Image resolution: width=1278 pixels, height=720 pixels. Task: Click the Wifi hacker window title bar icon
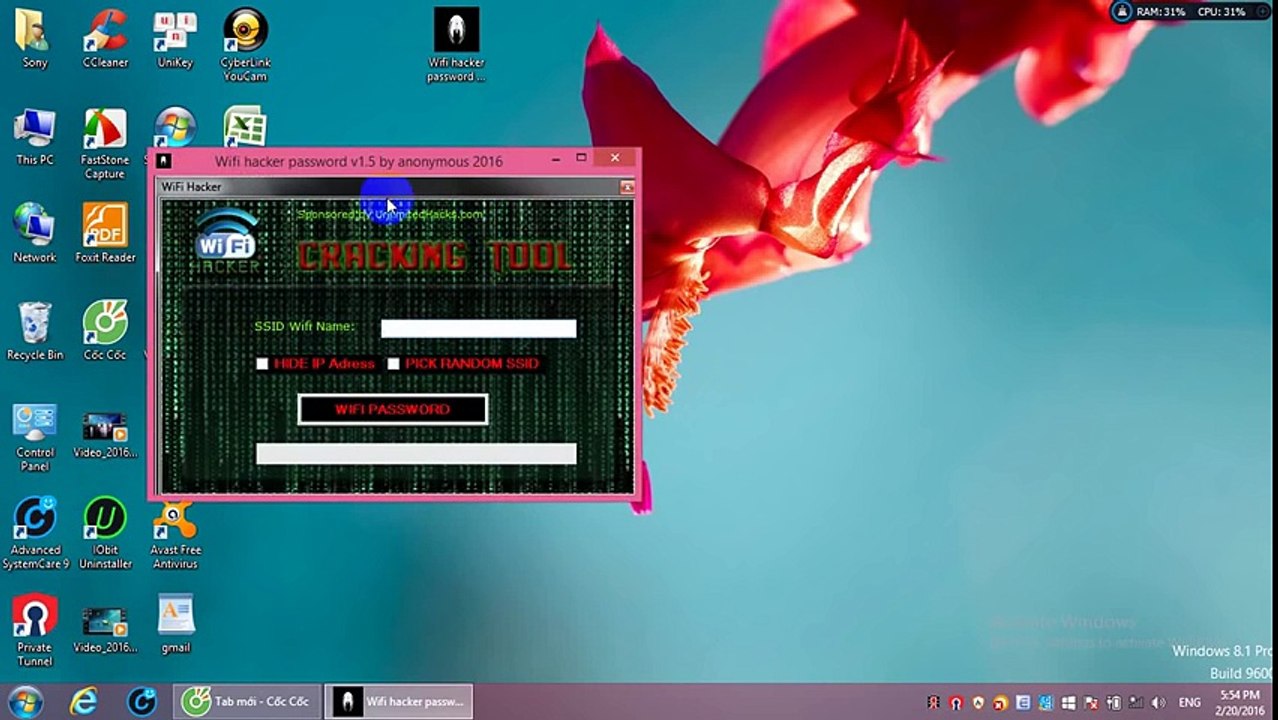[164, 161]
